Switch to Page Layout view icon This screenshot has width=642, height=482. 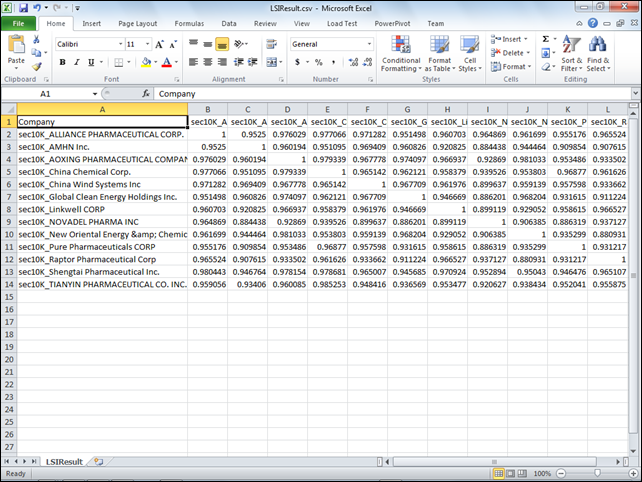(x=510, y=473)
